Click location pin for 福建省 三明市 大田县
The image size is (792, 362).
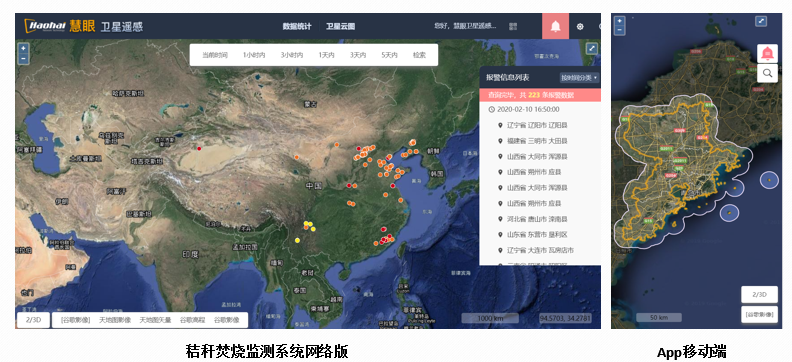(500, 140)
